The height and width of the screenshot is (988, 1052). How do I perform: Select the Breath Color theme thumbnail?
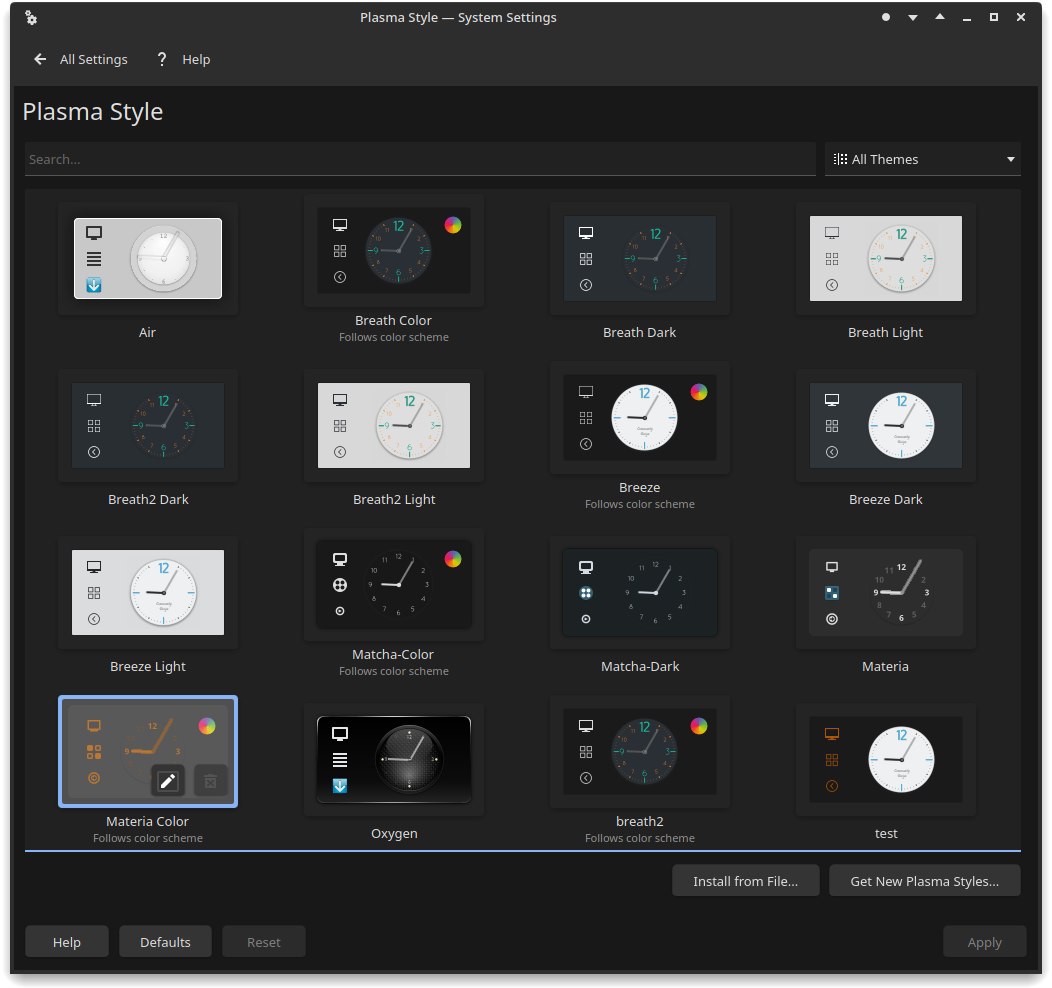(394, 252)
